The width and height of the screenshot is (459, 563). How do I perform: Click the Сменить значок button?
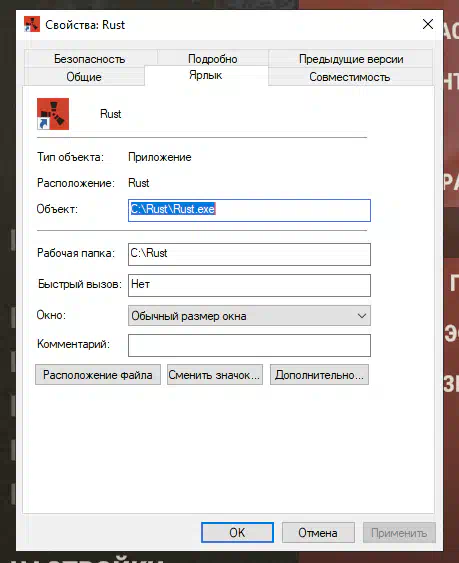[x=214, y=375]
